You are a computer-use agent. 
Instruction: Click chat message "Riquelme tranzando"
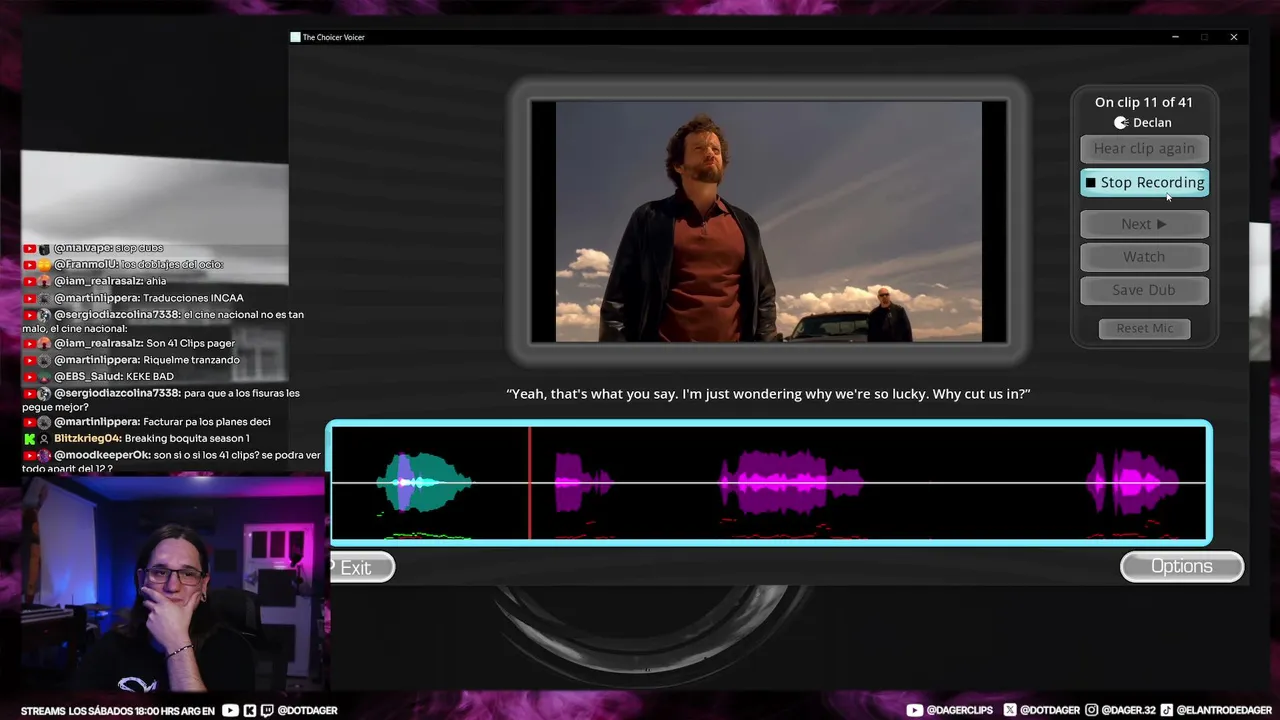(191, 360)
